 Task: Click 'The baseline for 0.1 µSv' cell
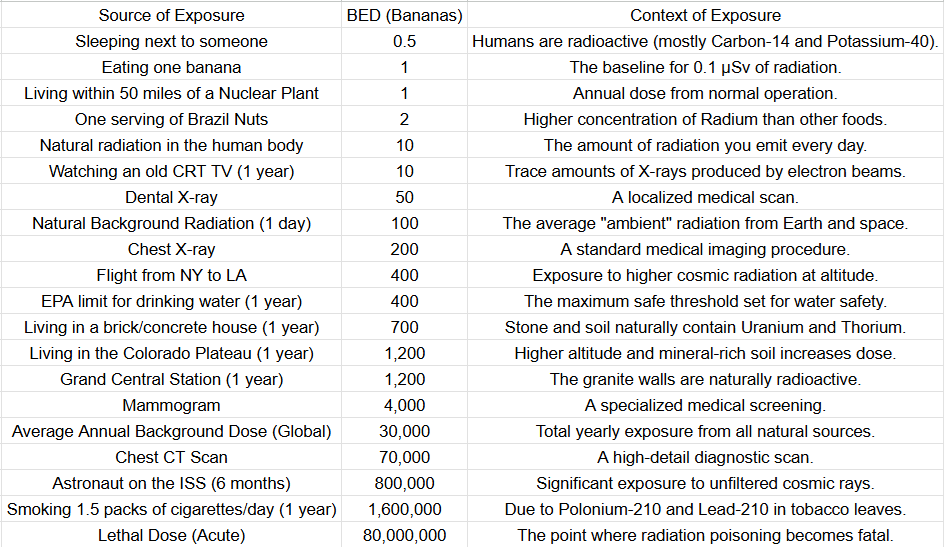pos(705,67)
